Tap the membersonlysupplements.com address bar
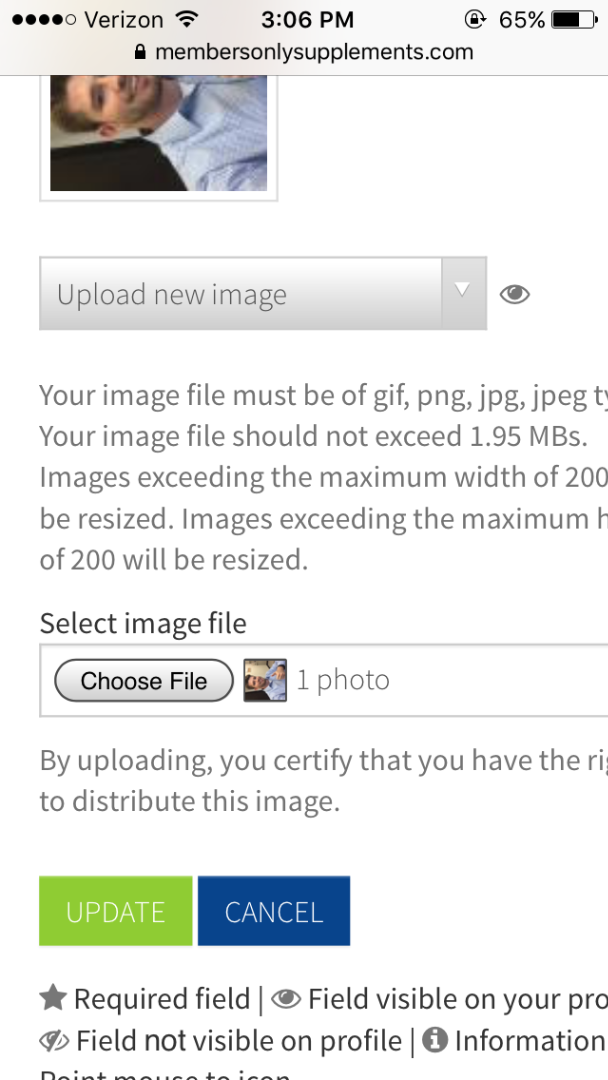The height and width of the screenshot is (1080, 608). (304, 52)
